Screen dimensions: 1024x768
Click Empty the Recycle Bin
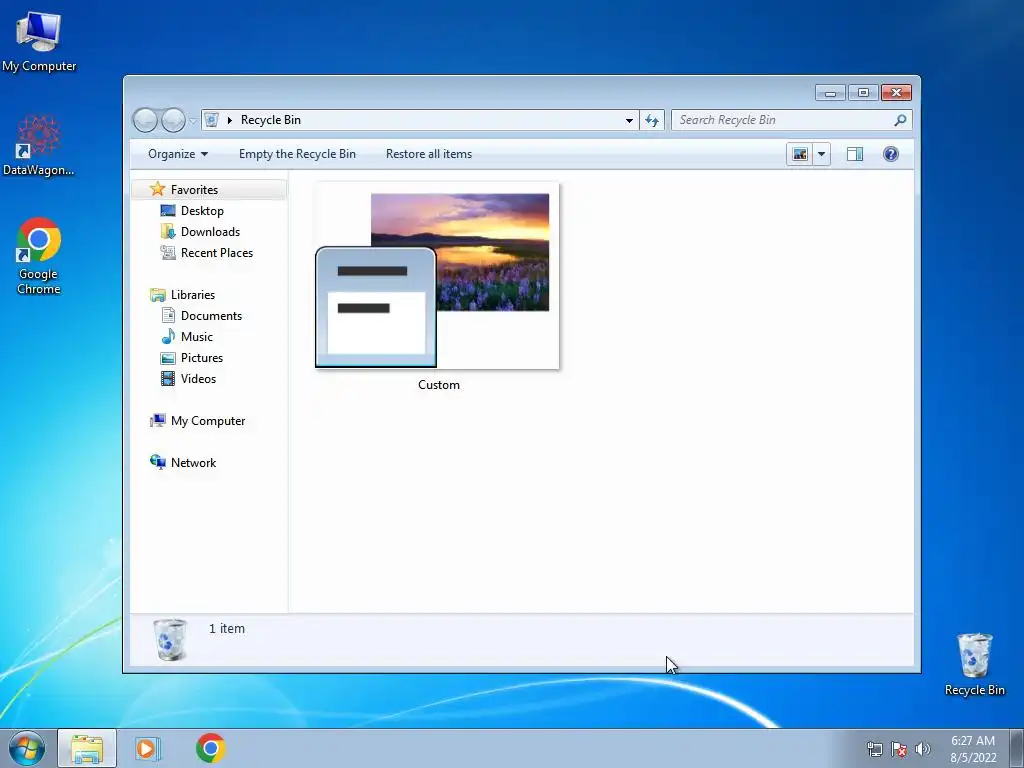pos(297,154)
